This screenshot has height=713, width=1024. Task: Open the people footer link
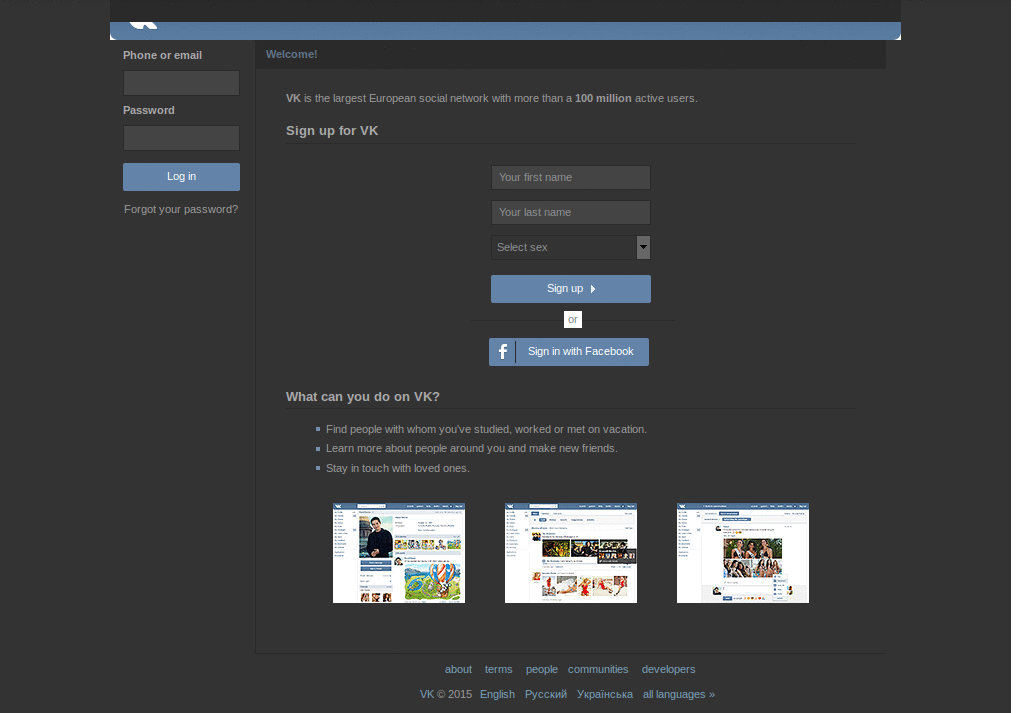[x=542, y=670]
